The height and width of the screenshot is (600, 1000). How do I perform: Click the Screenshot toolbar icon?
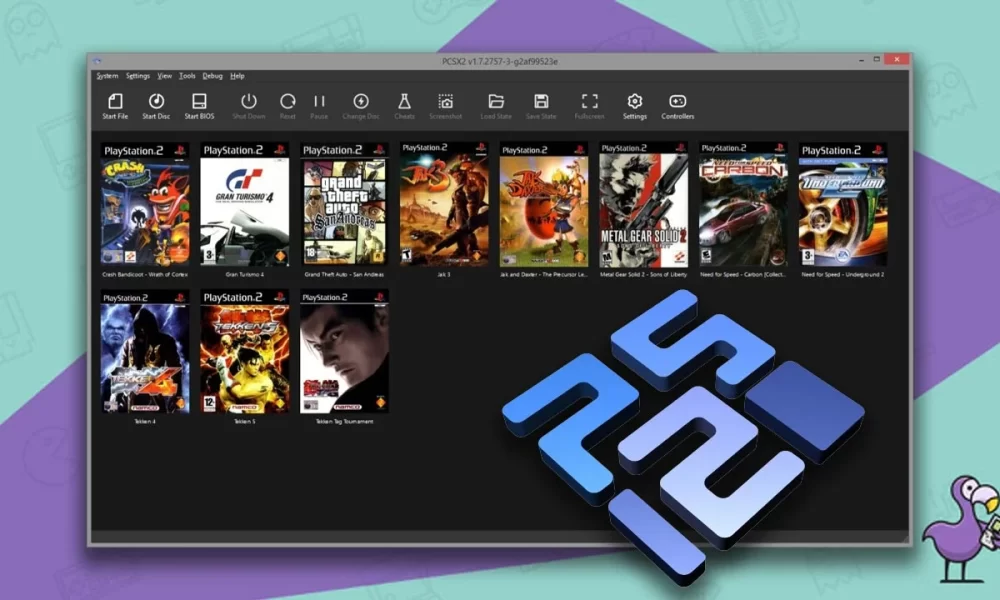pos(446,101)
